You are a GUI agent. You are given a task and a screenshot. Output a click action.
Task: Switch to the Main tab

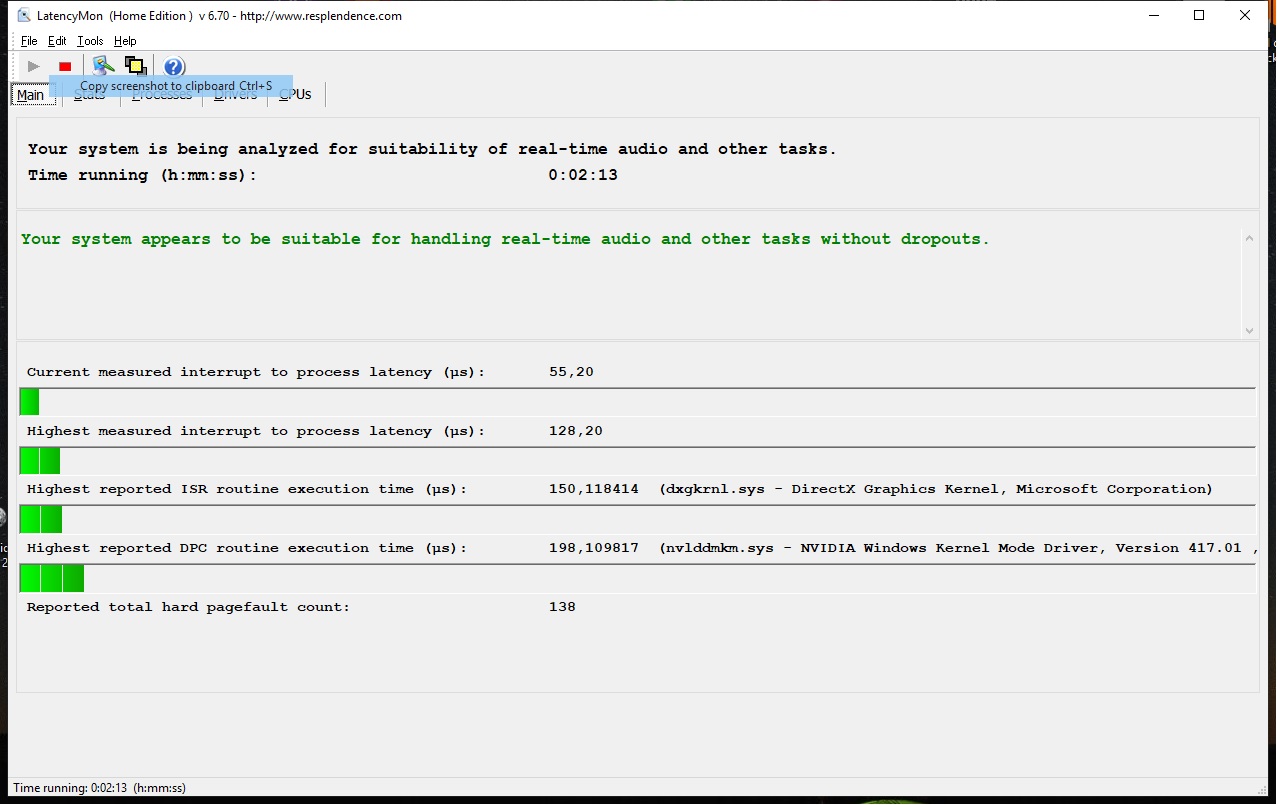(x=30, y=95)
